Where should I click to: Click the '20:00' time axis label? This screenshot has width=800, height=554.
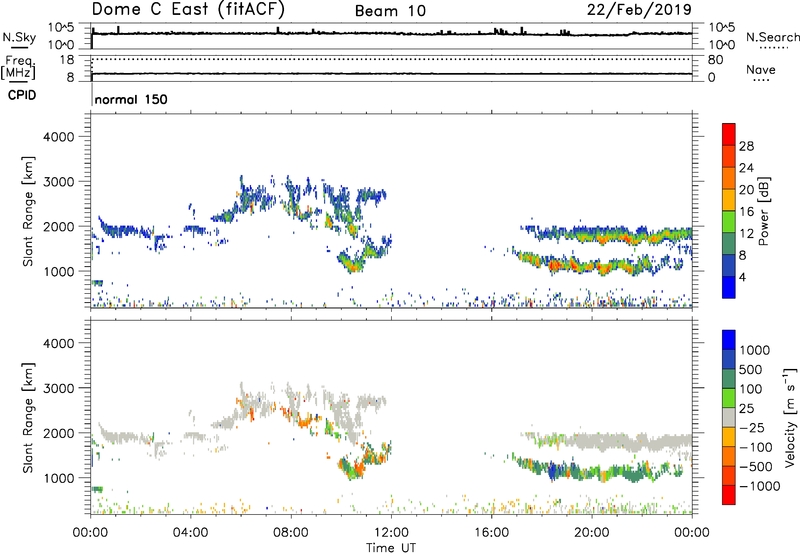point(592,533)
